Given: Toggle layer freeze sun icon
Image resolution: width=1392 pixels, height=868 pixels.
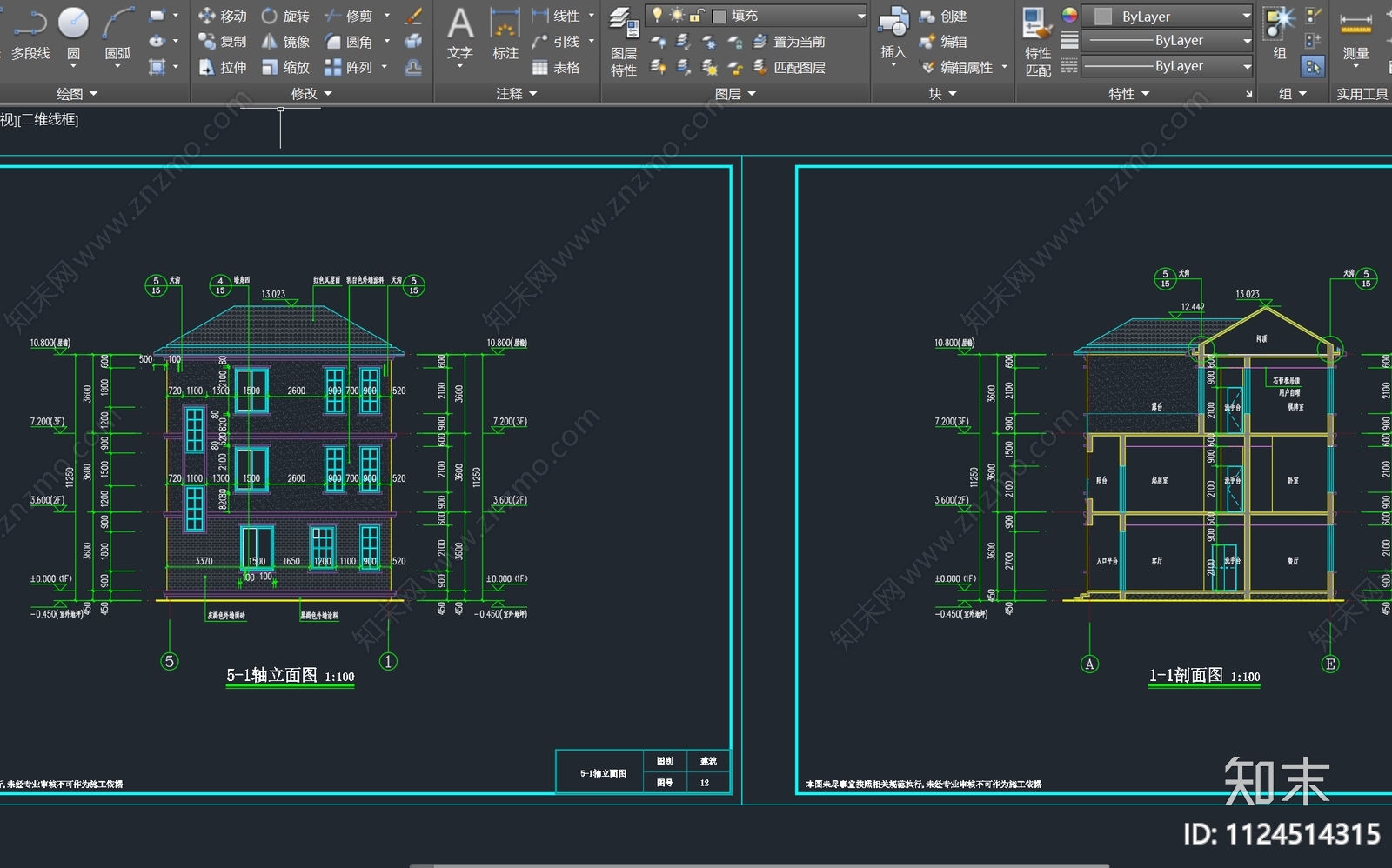Looking at the screenshot, I should point(677,15).
